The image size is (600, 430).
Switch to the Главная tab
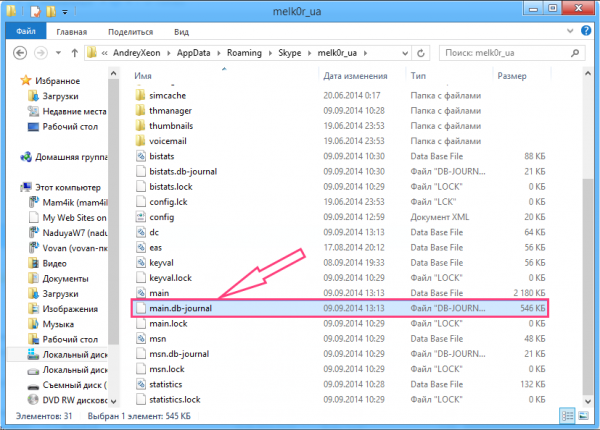72,32
